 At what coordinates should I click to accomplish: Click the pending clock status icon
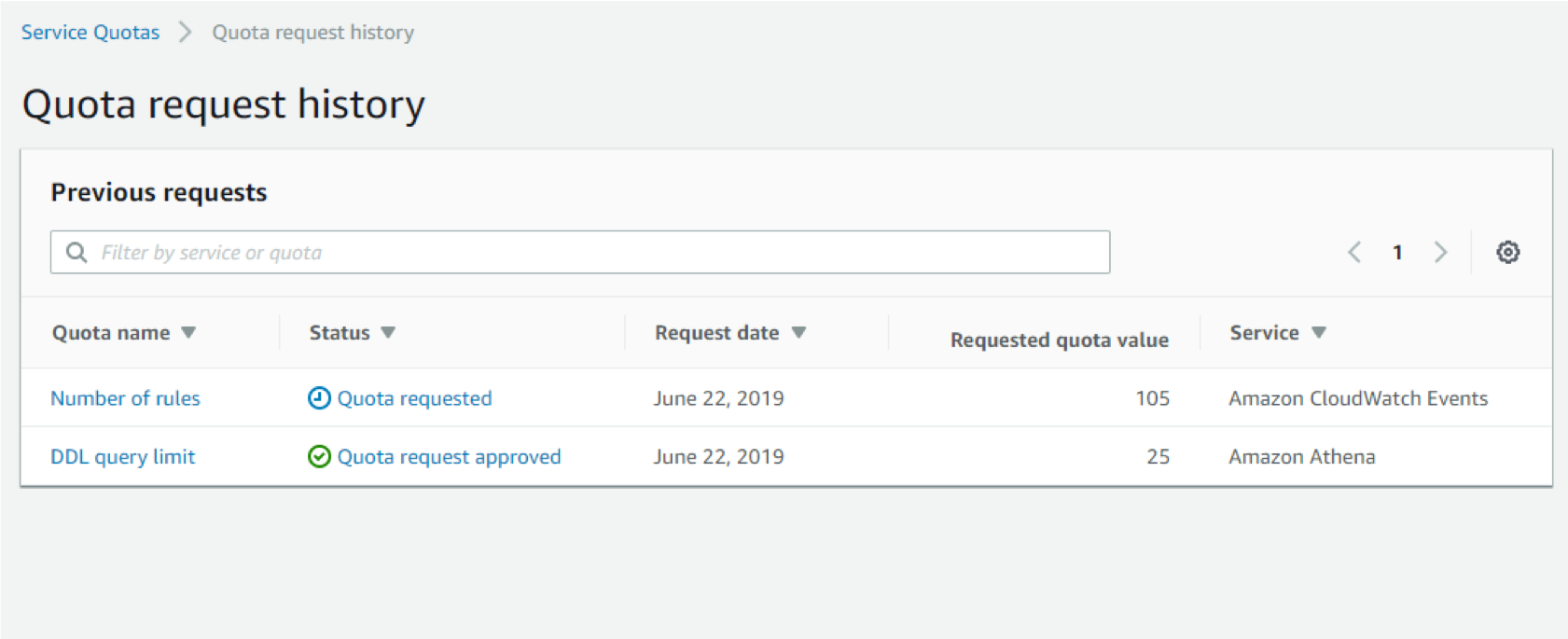click(x=319, y=398)
